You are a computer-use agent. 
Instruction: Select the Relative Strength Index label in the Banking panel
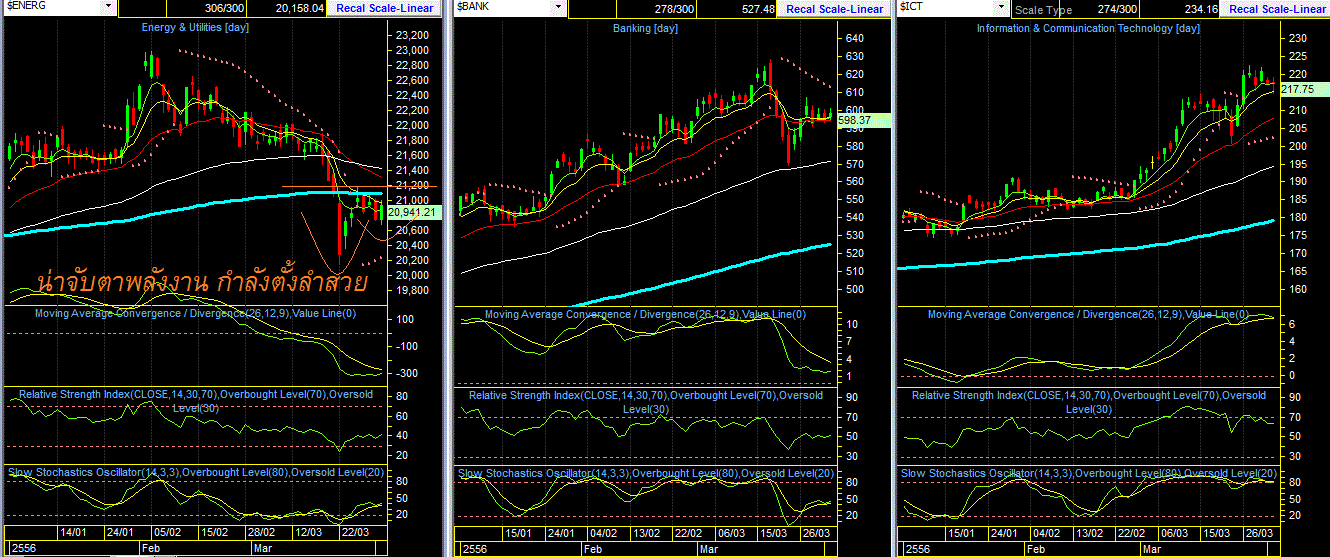[645, 402]
